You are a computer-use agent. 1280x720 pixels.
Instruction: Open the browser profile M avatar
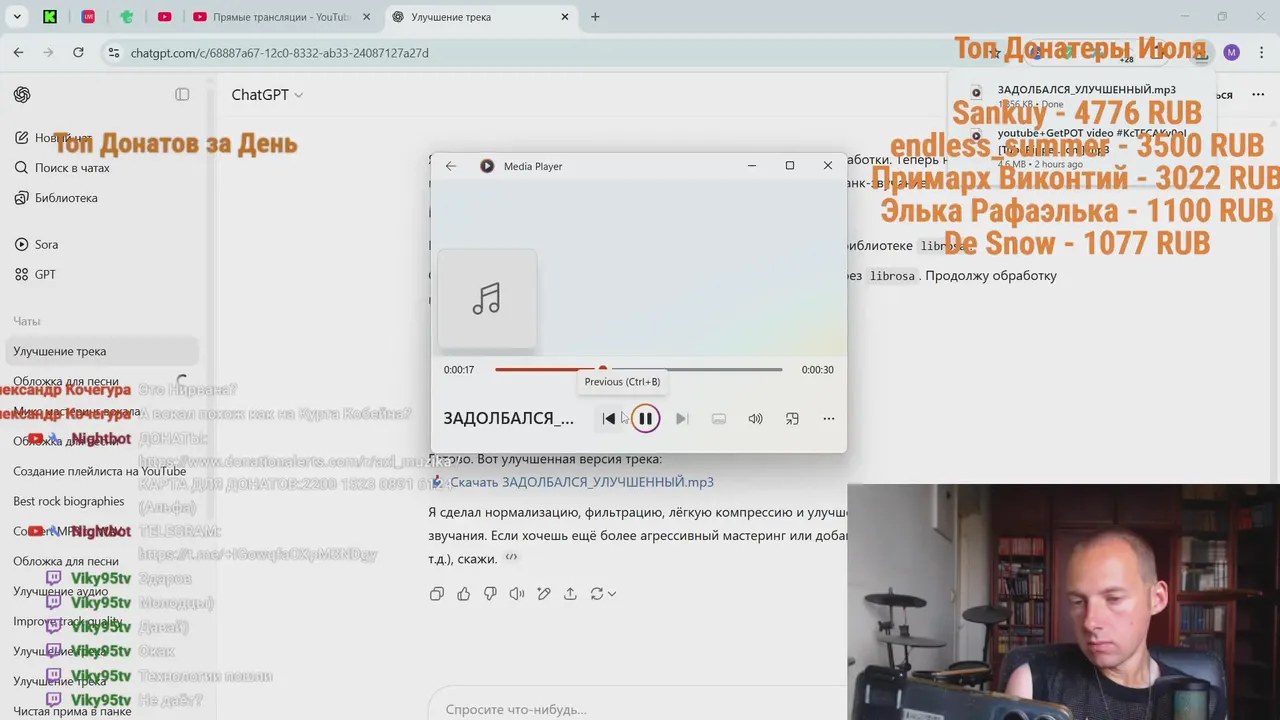click(1231, 52)
